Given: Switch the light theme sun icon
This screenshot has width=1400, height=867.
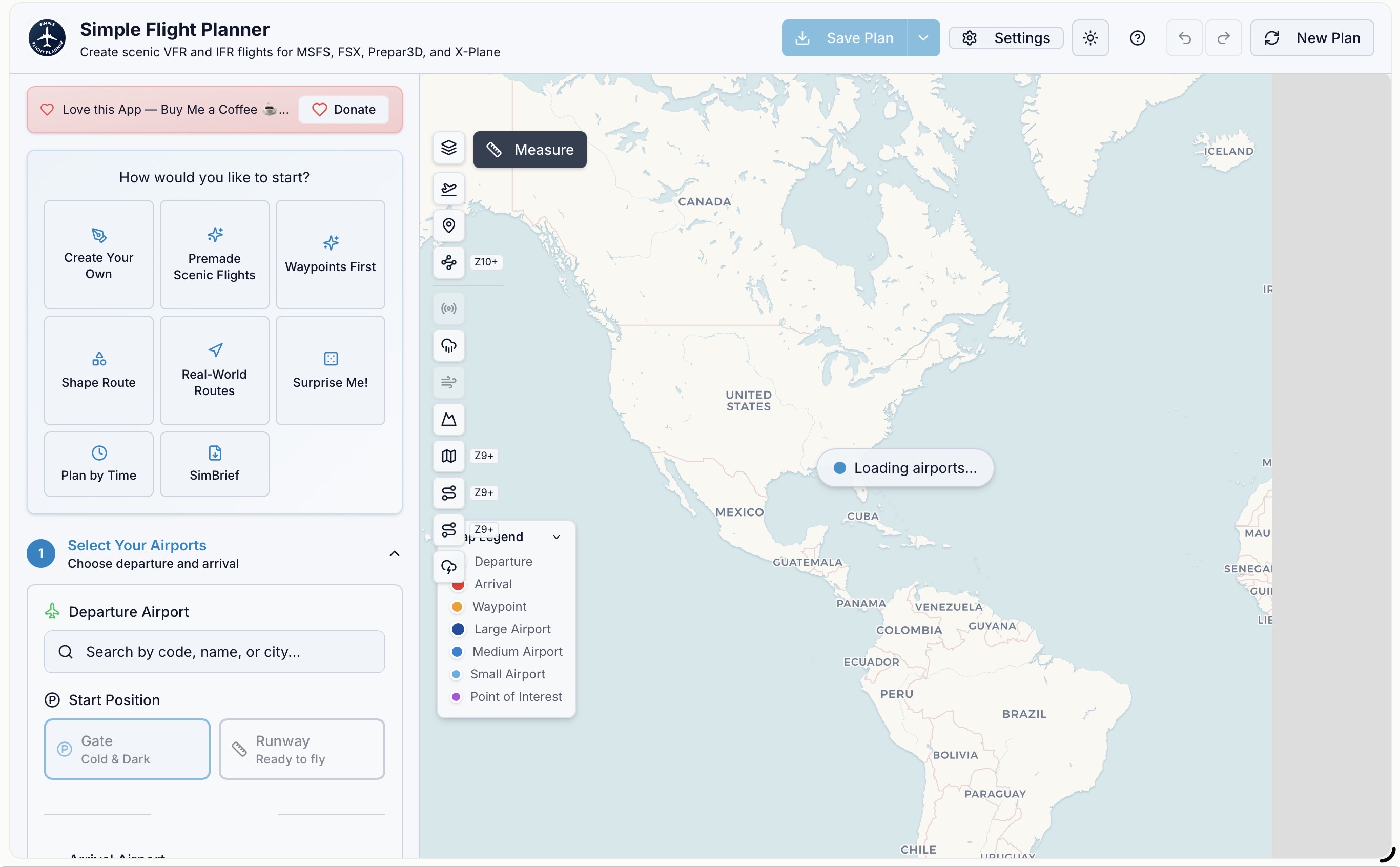Looking at the screenshot, I should click(1090, 38).
